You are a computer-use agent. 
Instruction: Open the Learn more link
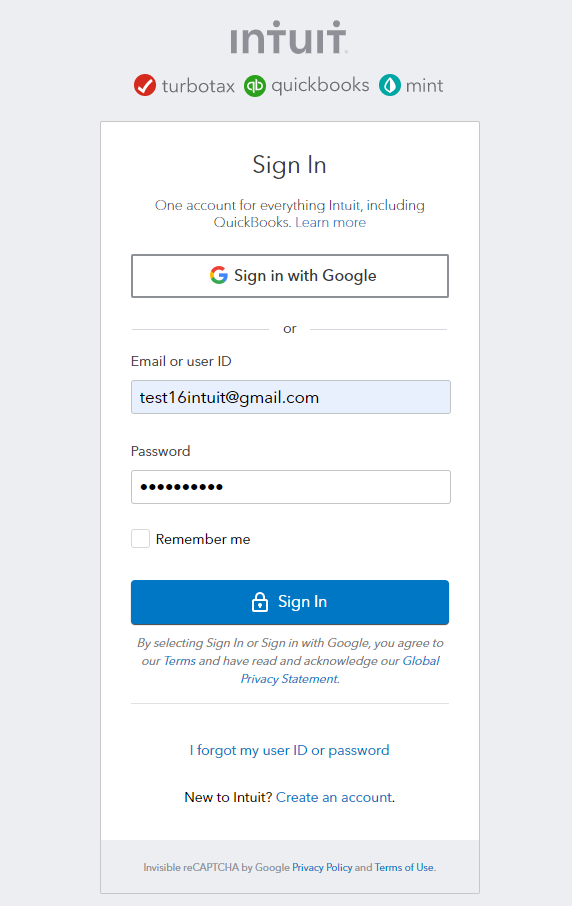pos(330,222)
